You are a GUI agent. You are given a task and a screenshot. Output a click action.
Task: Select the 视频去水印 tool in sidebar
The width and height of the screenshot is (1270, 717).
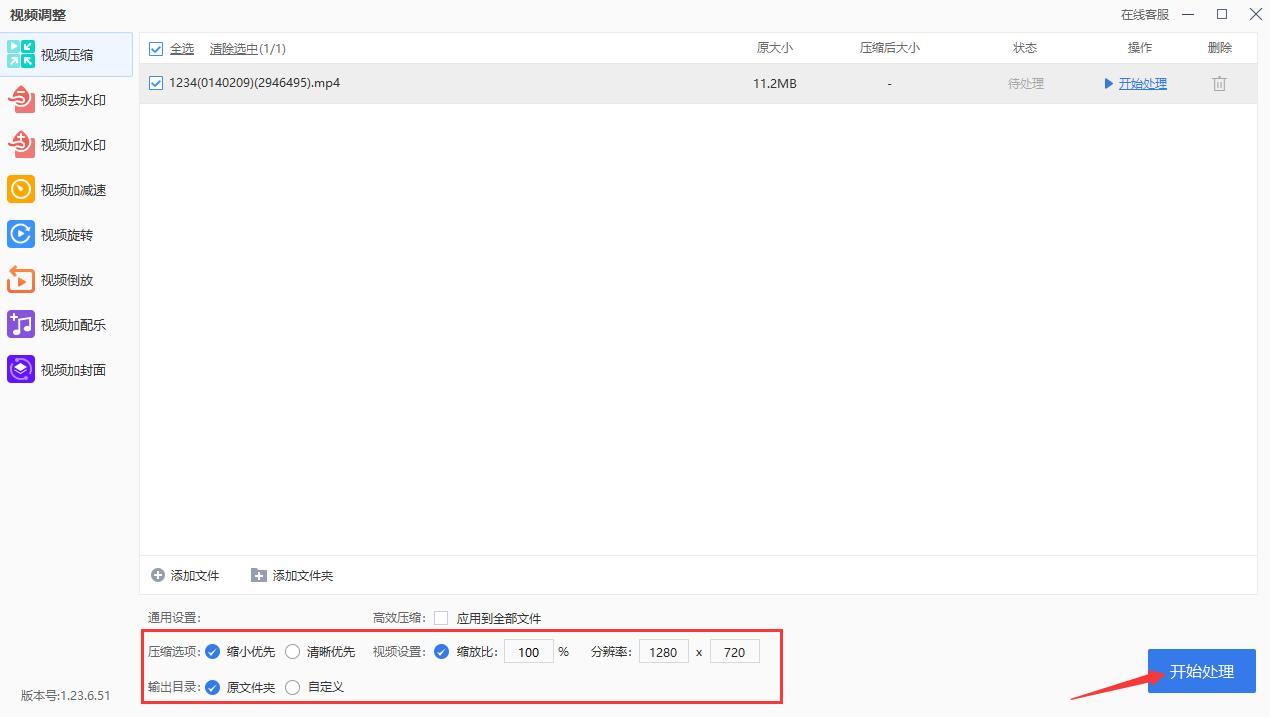(68, 99)
